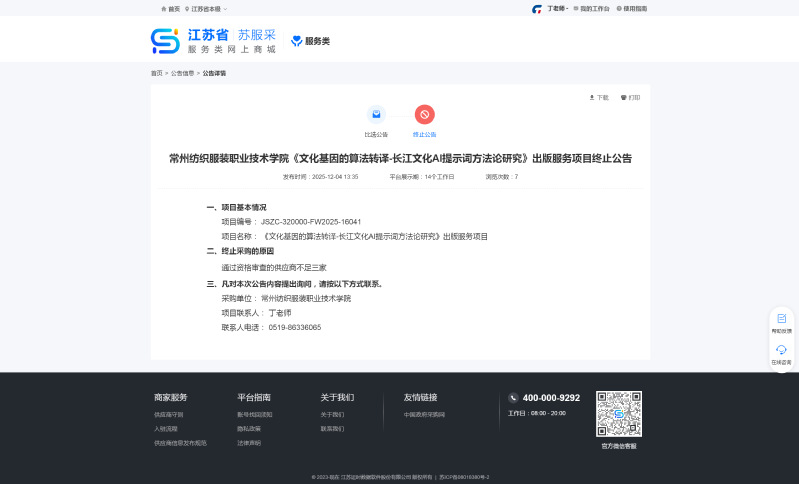Click the 官方微信客服 QR code
The height and width of the screenshot is (484, 799).
(x=618, y=413)
